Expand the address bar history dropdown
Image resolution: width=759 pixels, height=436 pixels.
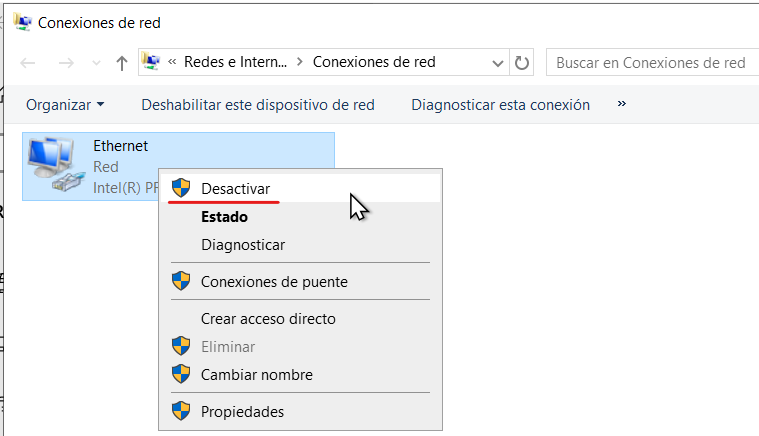(498, 63)
